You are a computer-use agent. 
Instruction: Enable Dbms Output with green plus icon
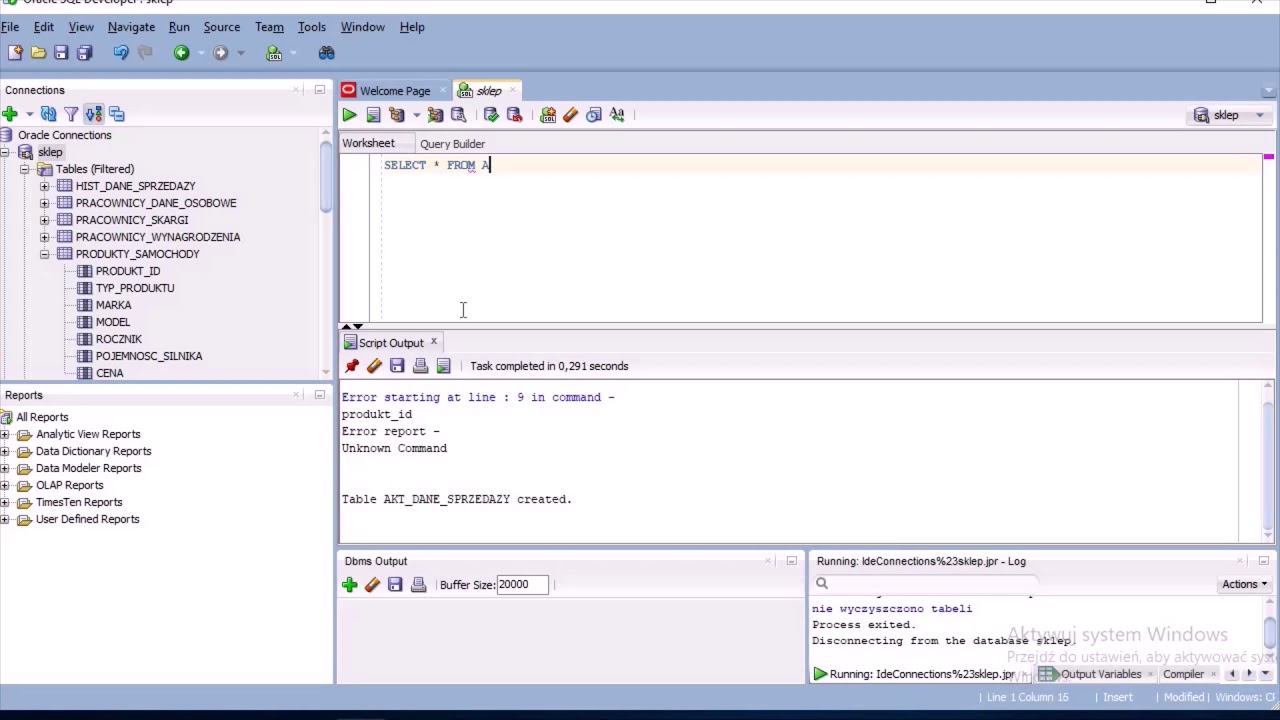coord(349,585)
